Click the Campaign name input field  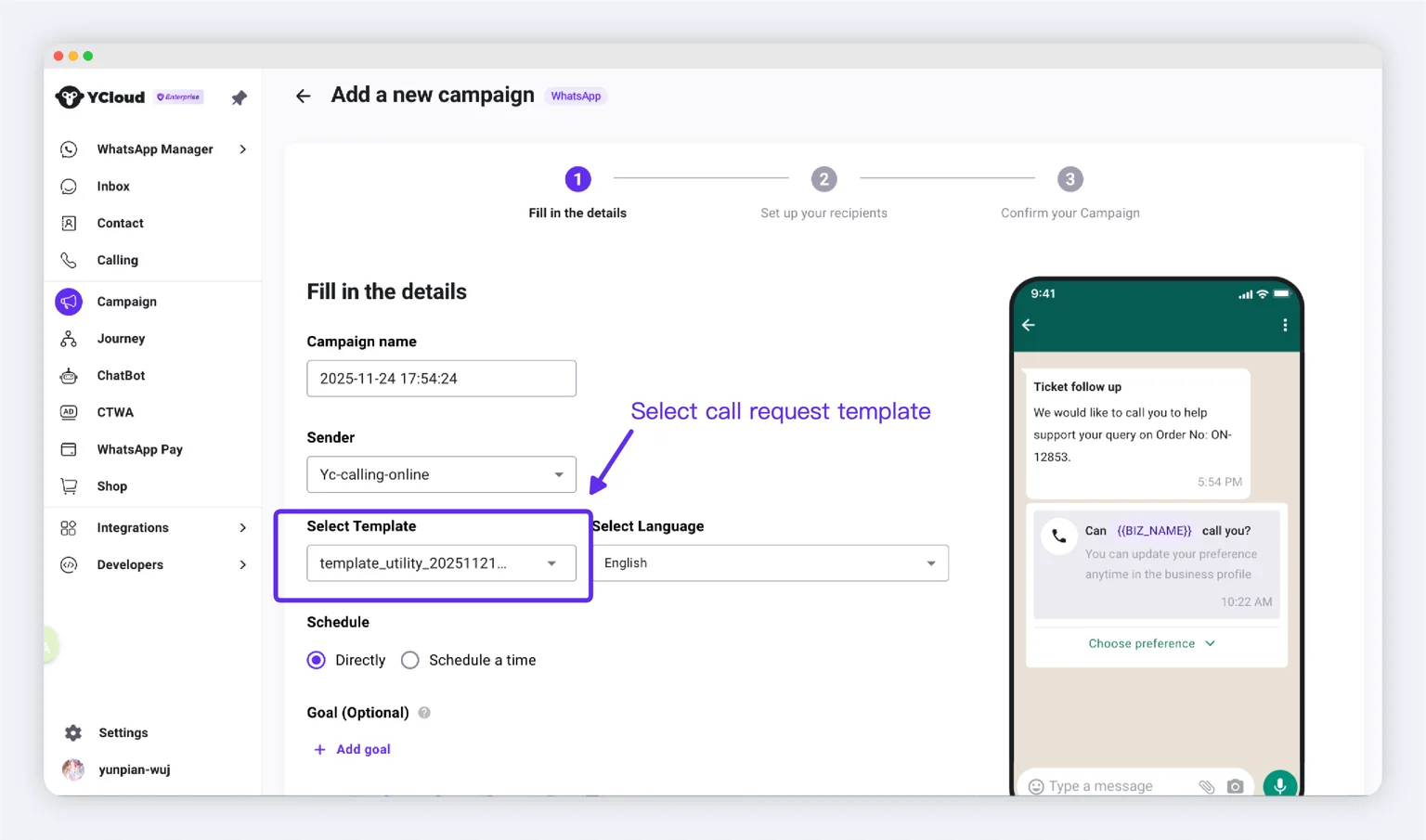442,379
